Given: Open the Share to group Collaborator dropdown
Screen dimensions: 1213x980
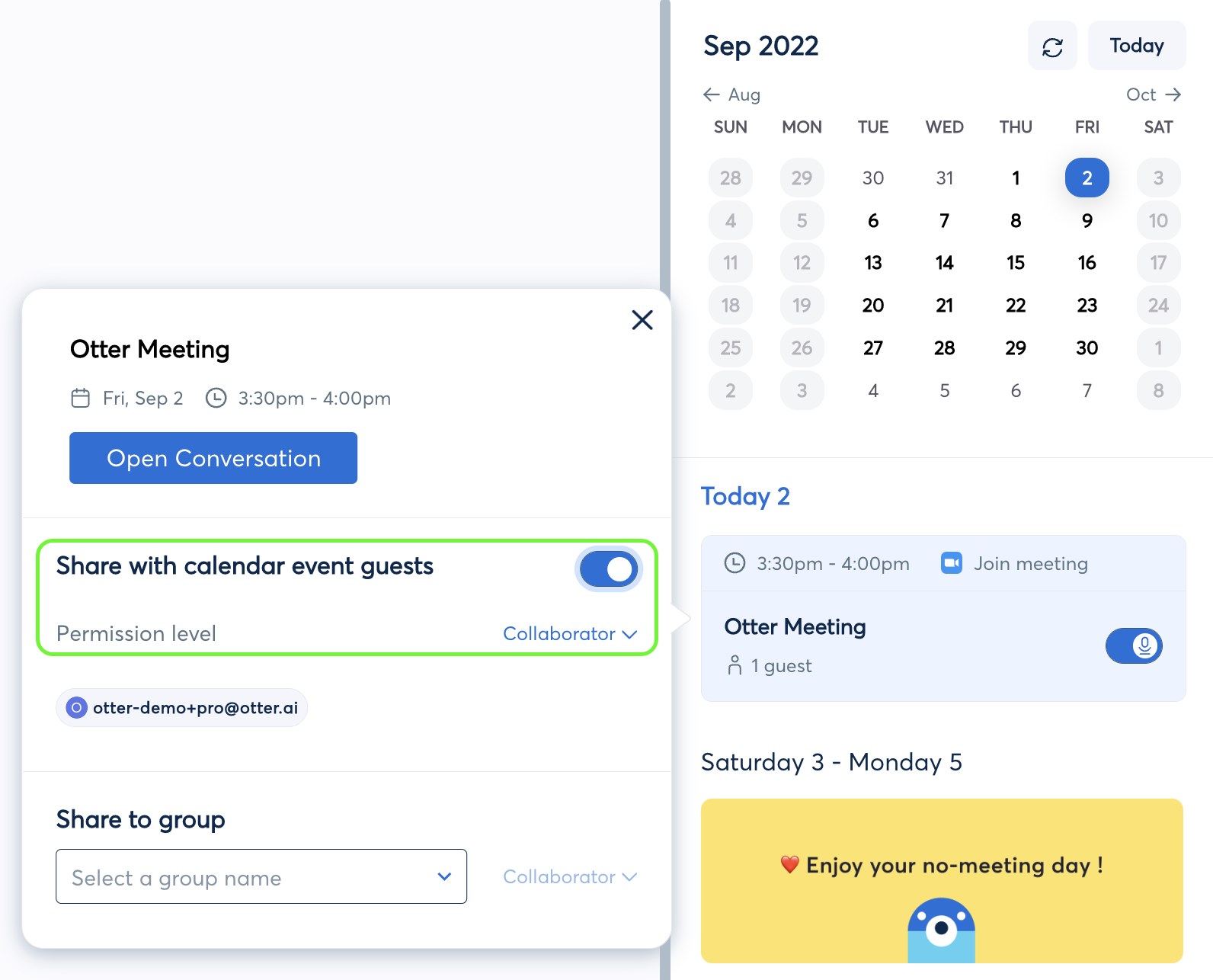Looking at the screenshot, I should (570, 877).
